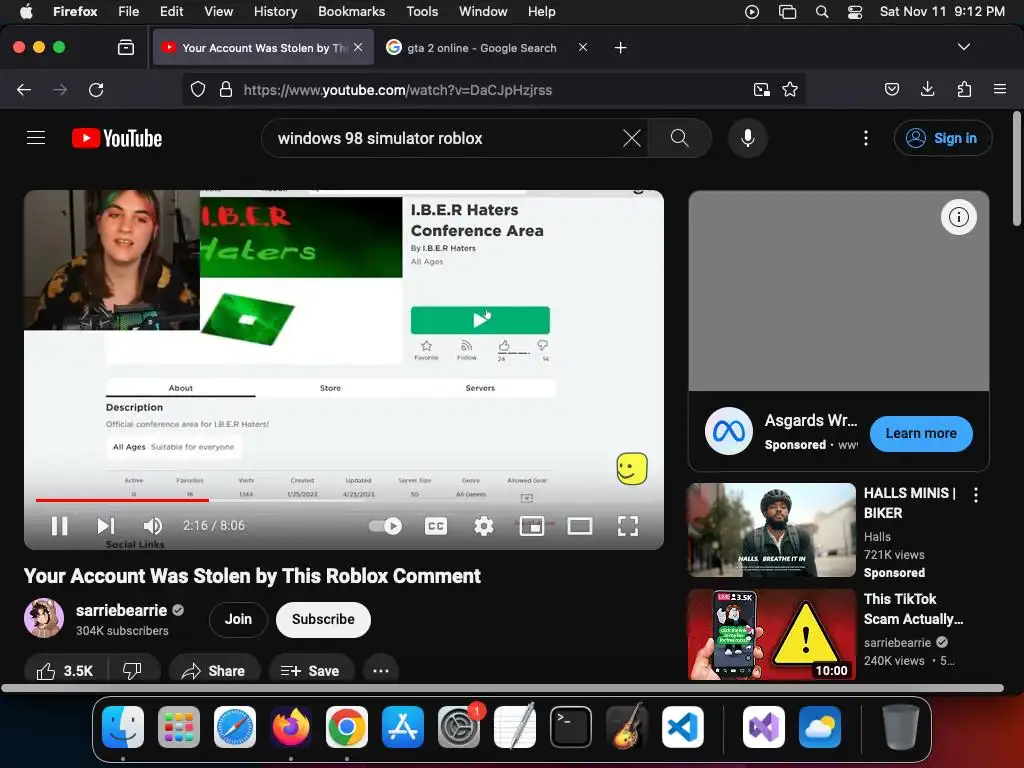Skip to next video
Viewport: 1024px width, 768px height.
[x=106, y=526]
